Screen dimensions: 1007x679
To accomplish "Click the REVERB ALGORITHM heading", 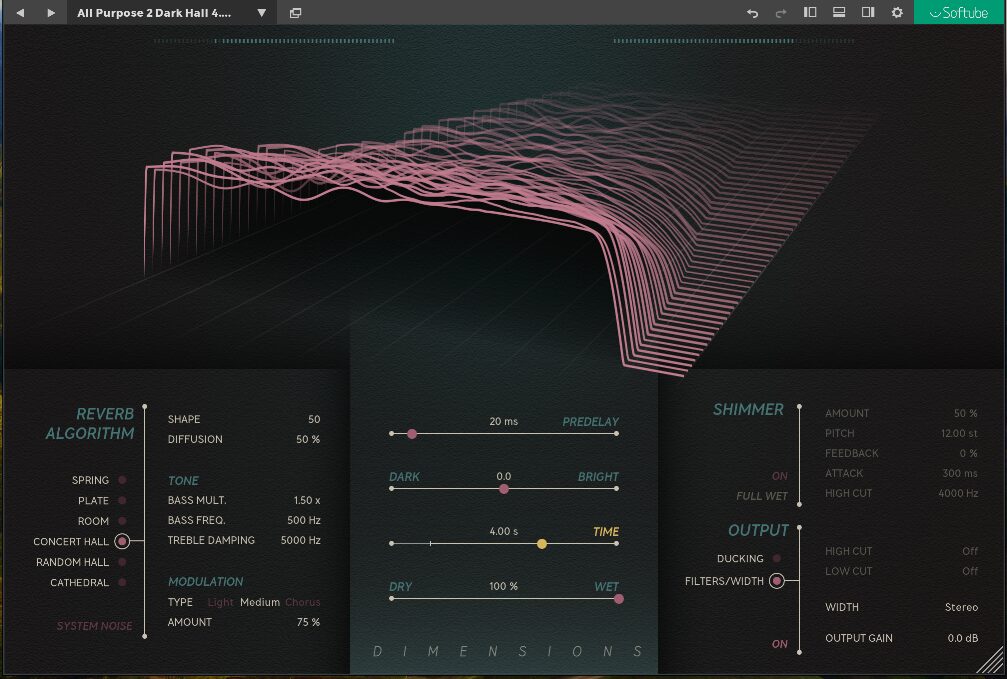I will pos(90,424).
